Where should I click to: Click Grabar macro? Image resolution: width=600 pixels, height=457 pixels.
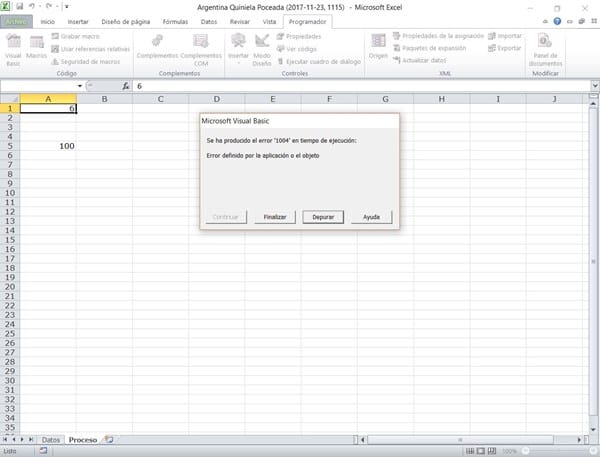click(x=75, y=36)
